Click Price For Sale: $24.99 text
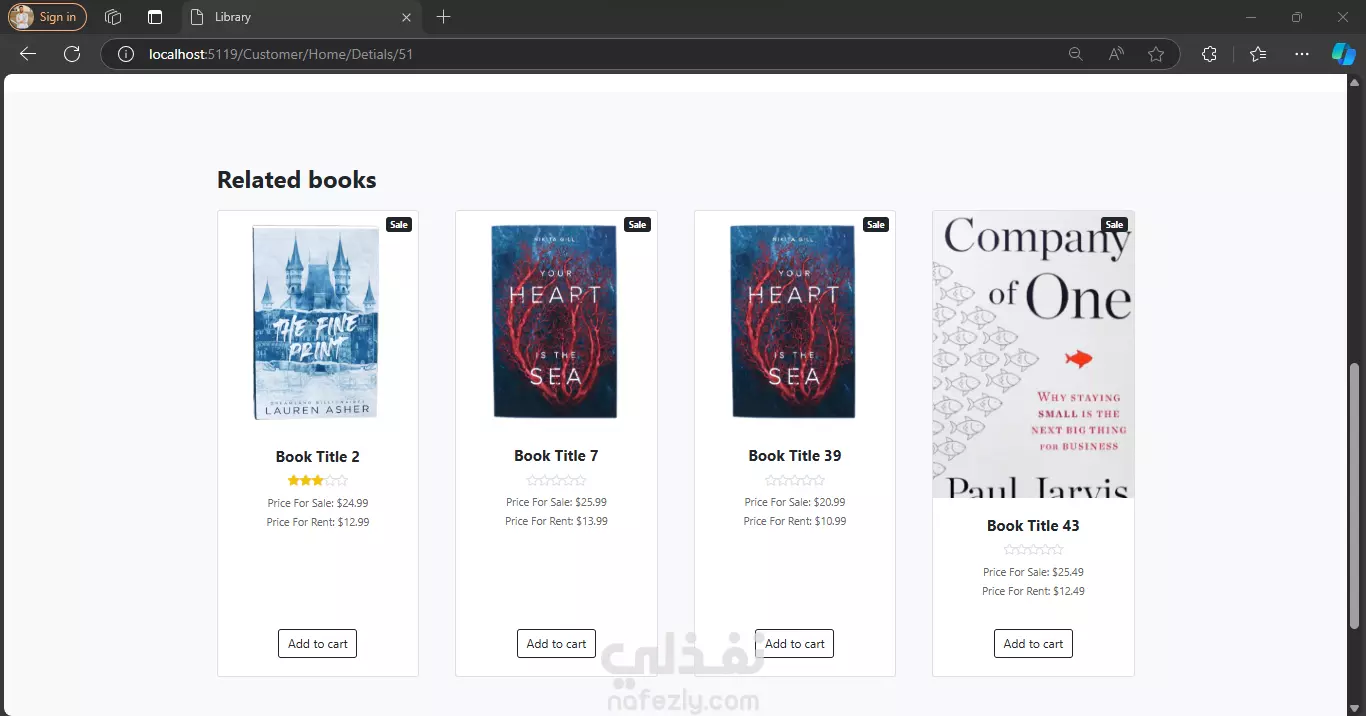The width and height of the screenshot is (1366, 716). click(318, 503)
